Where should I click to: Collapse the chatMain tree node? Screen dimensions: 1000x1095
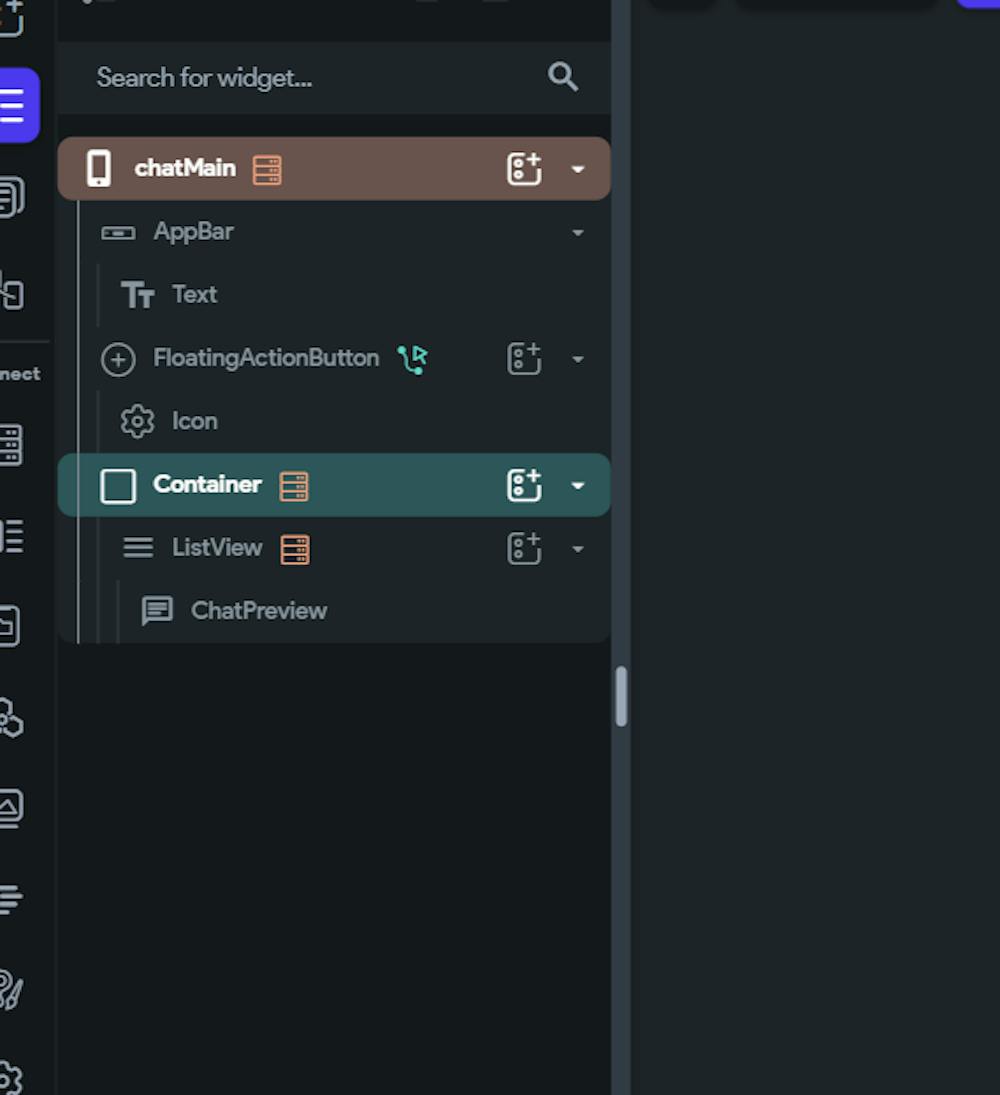578,169
